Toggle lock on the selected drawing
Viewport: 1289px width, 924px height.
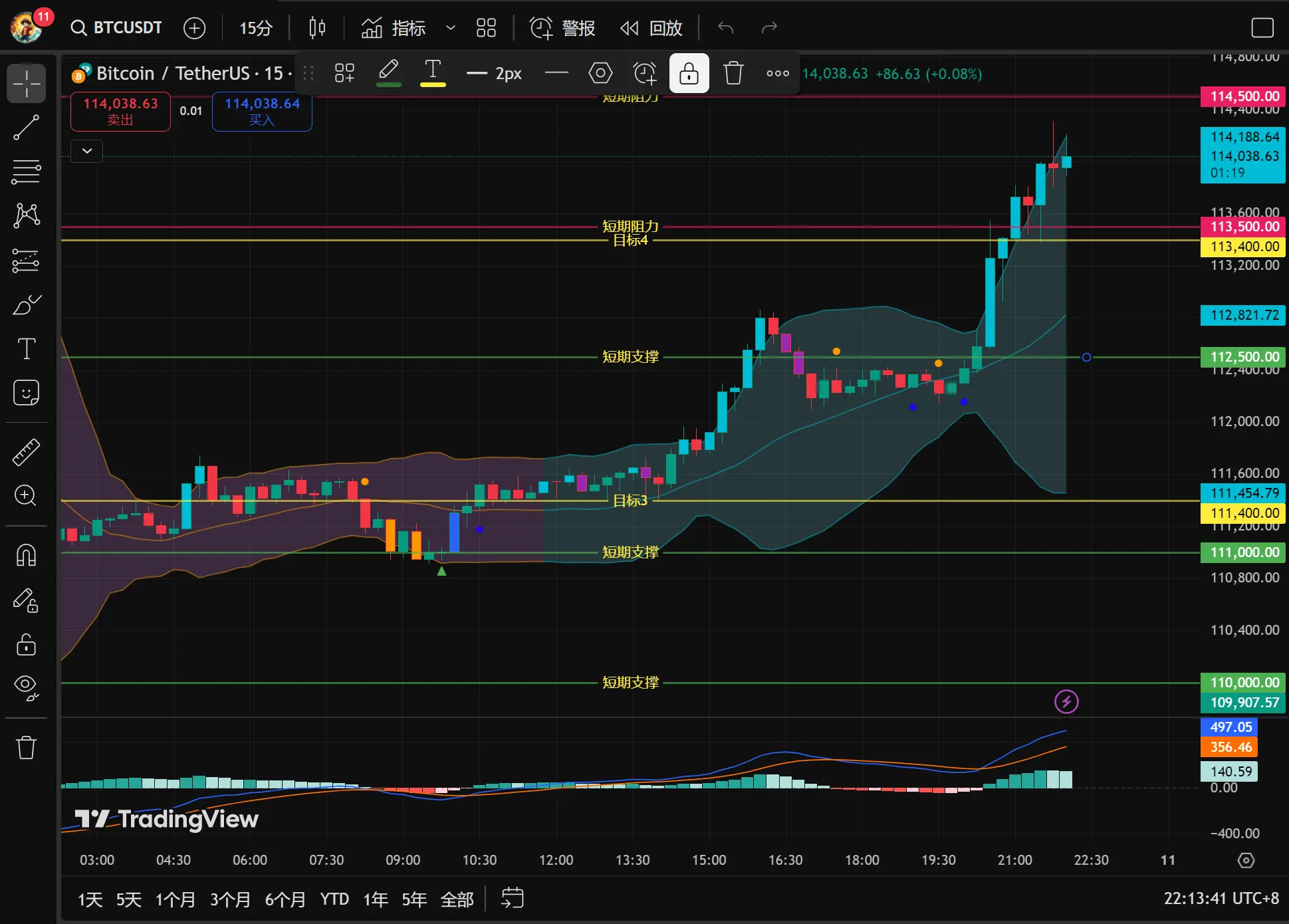(689, 73)
